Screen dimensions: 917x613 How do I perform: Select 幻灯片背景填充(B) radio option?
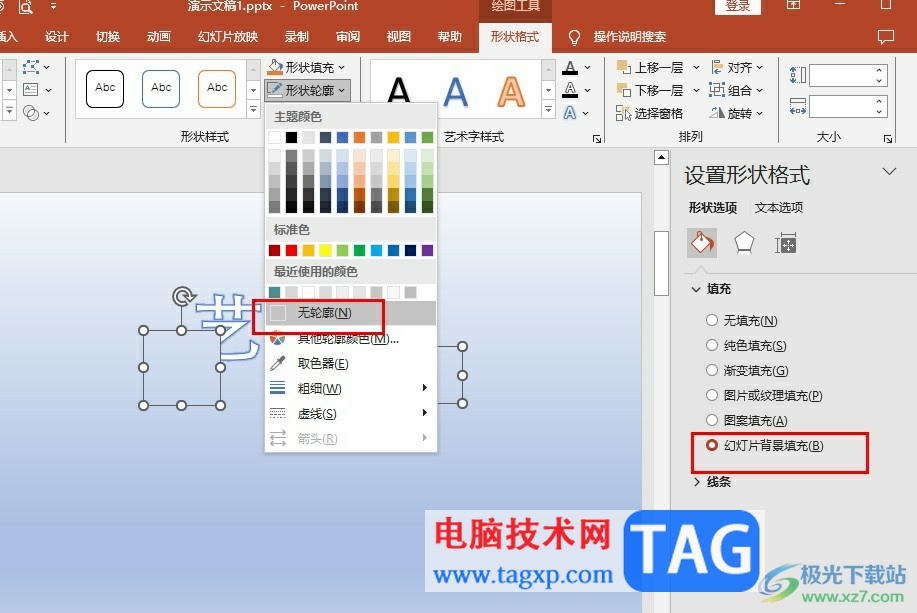pyautogui.click(x=712, y=445)
